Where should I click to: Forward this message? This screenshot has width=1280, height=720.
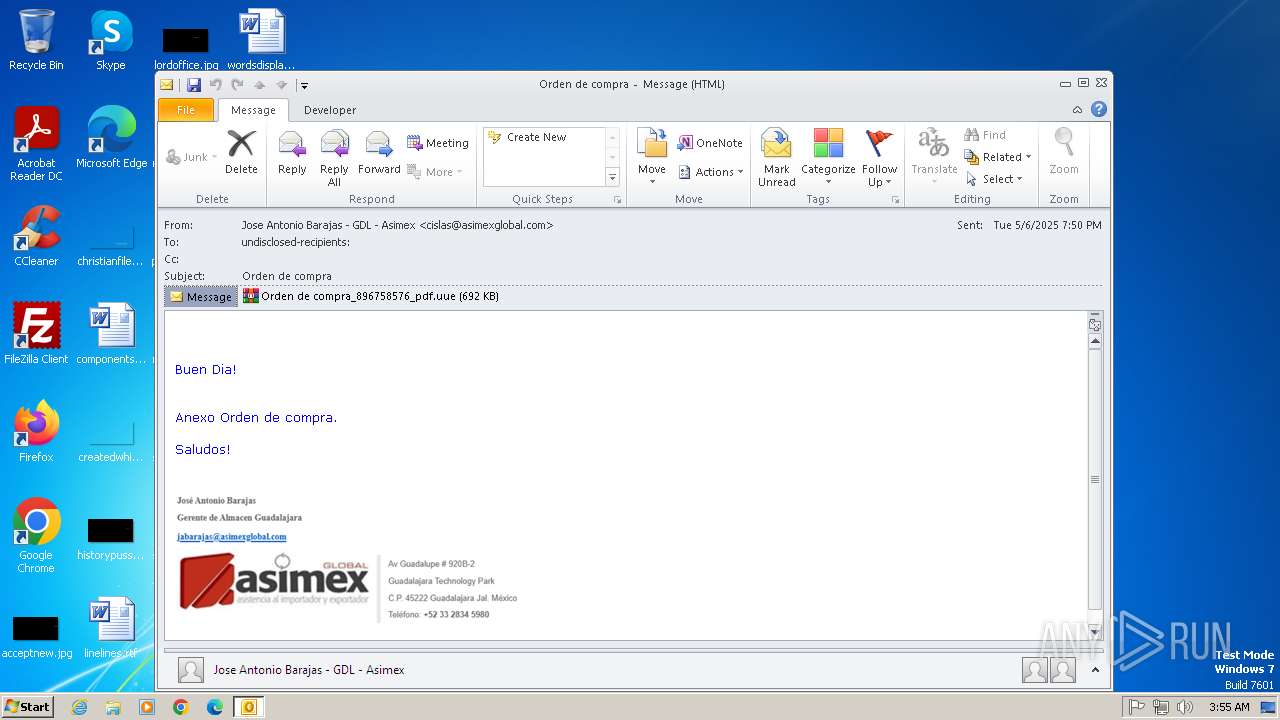379,153
